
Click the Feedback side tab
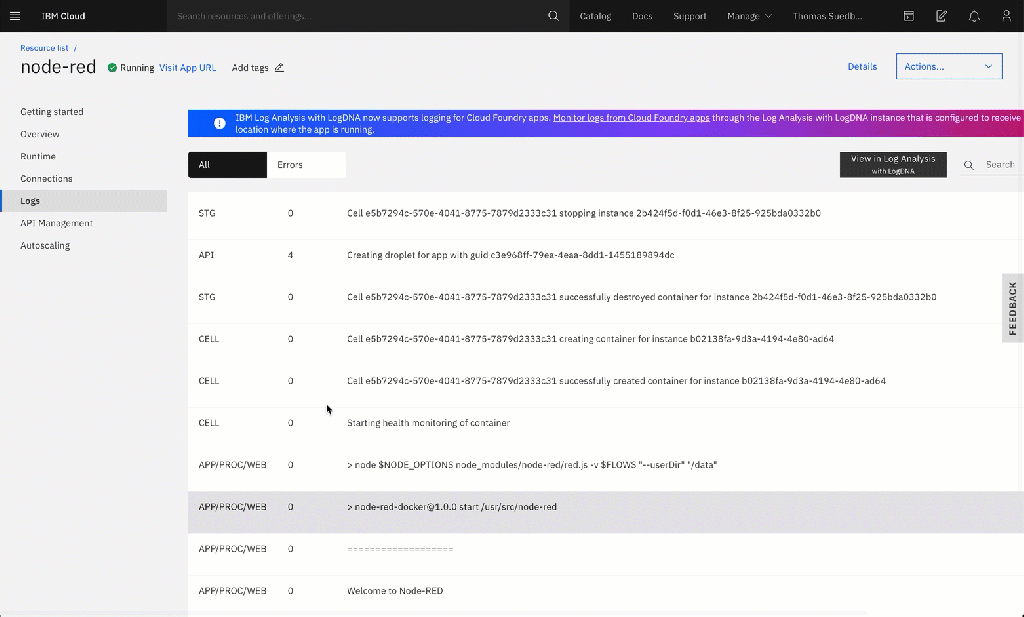point(1012,308)
